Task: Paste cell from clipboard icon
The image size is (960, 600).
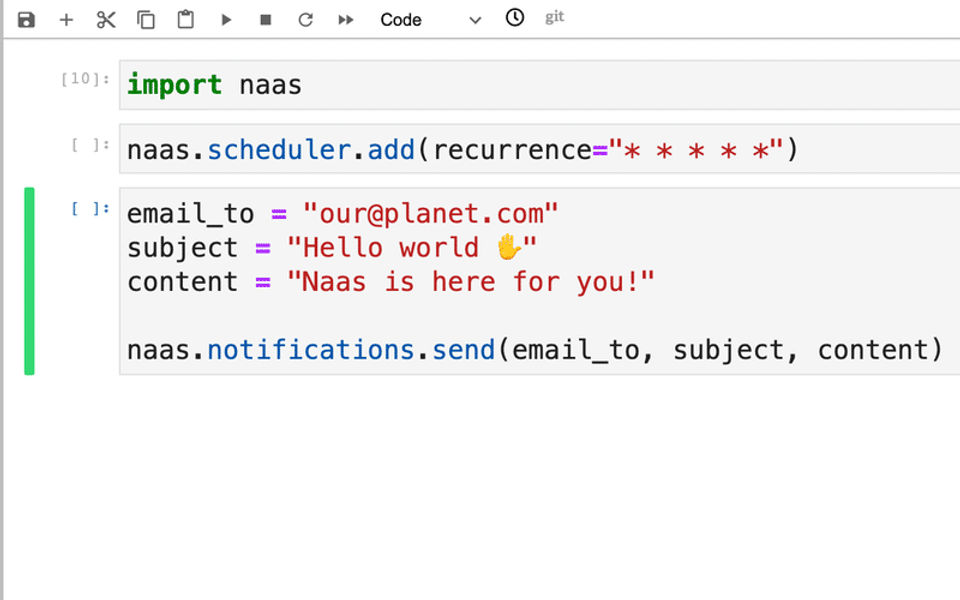Action: pyautogui.click(x=186, y=20)
